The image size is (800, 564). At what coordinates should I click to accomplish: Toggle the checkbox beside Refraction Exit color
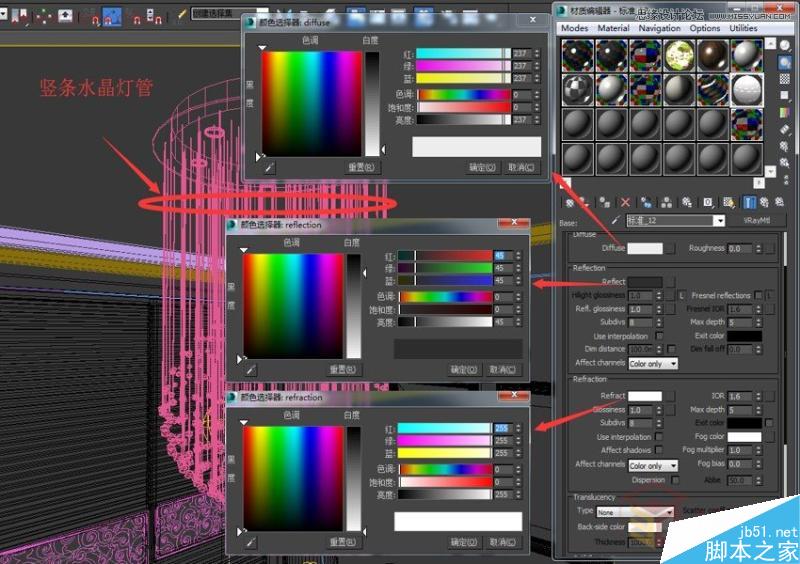(x=769, y=423)
